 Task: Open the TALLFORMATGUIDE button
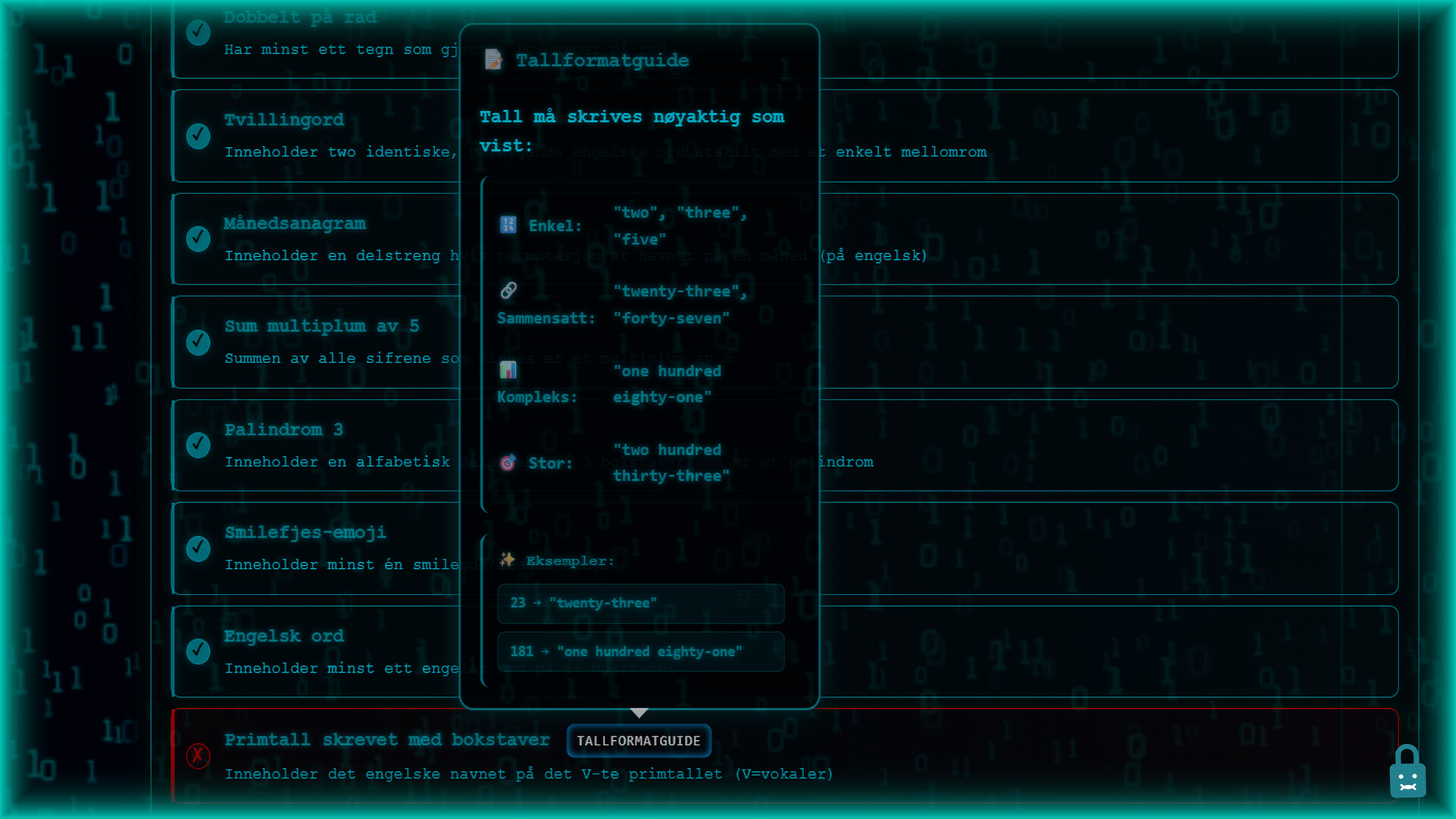639,741
